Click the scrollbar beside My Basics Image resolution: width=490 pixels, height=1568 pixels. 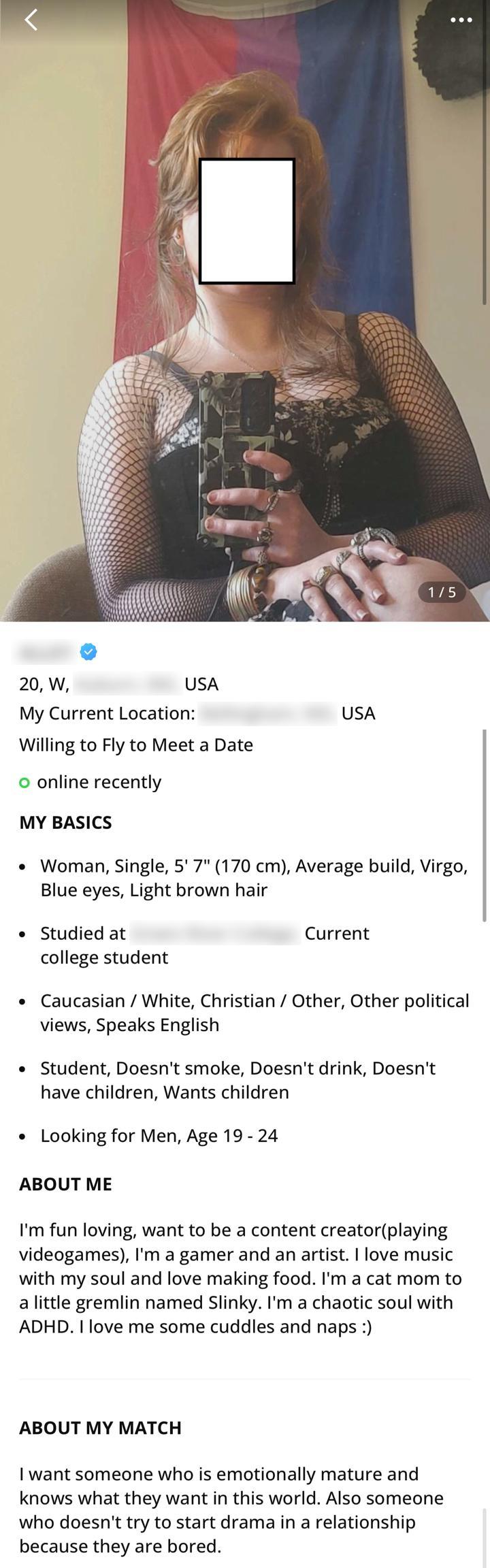pos(485,825)
